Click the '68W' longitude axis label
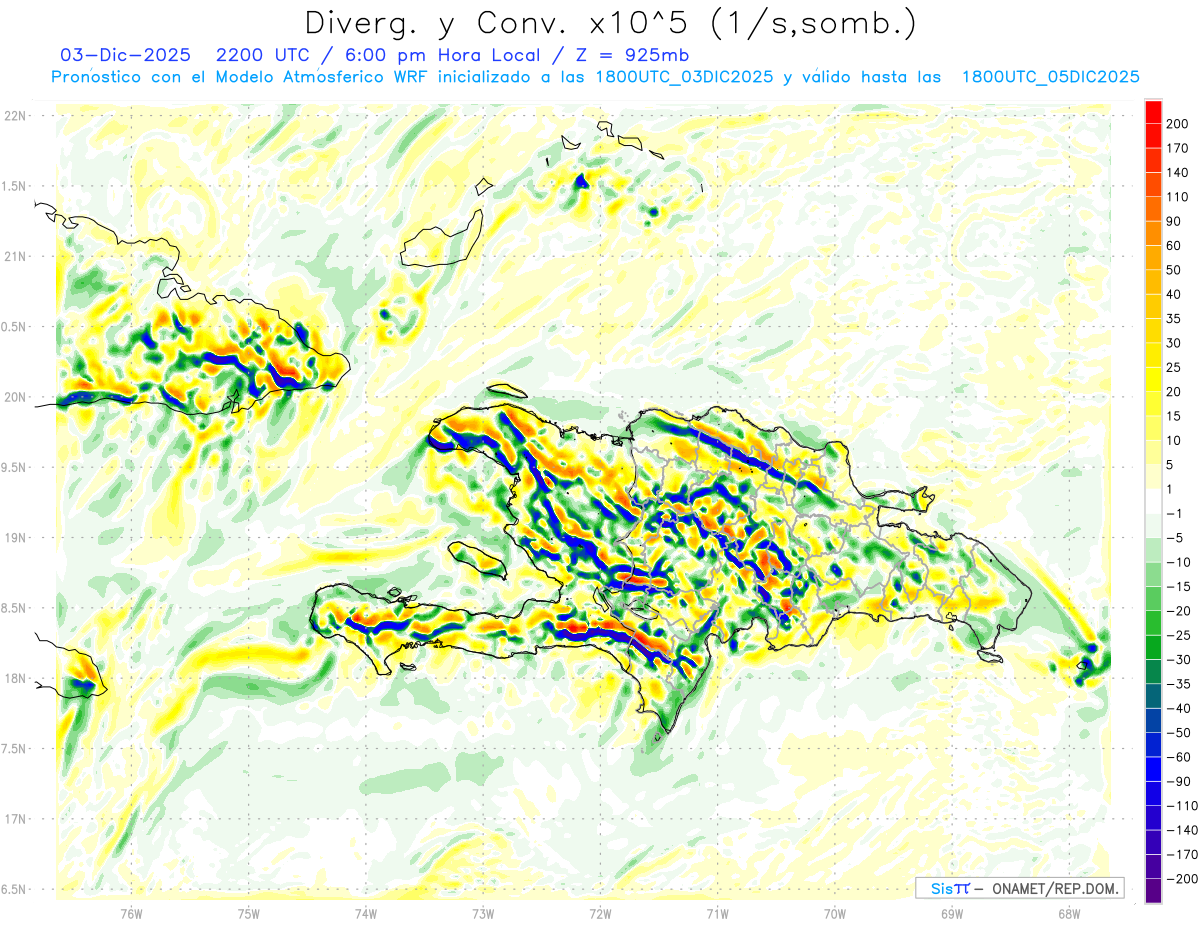 (1068, 914)
